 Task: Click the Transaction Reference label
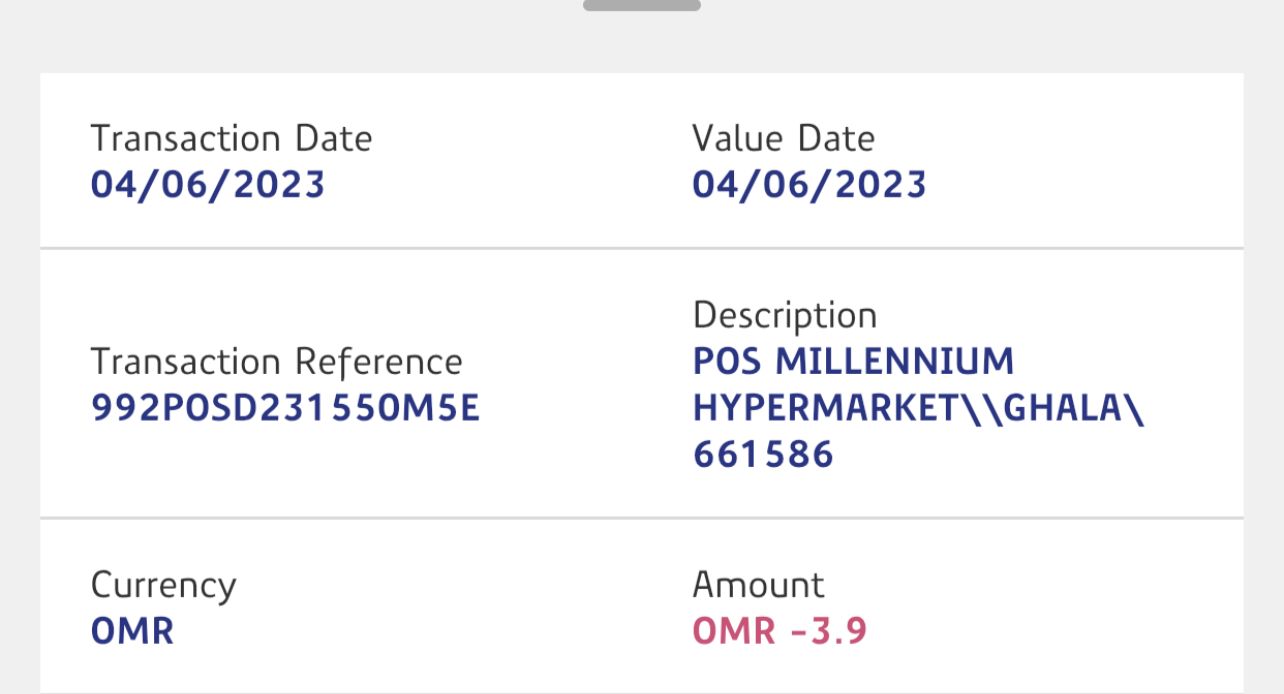point(276,362)
